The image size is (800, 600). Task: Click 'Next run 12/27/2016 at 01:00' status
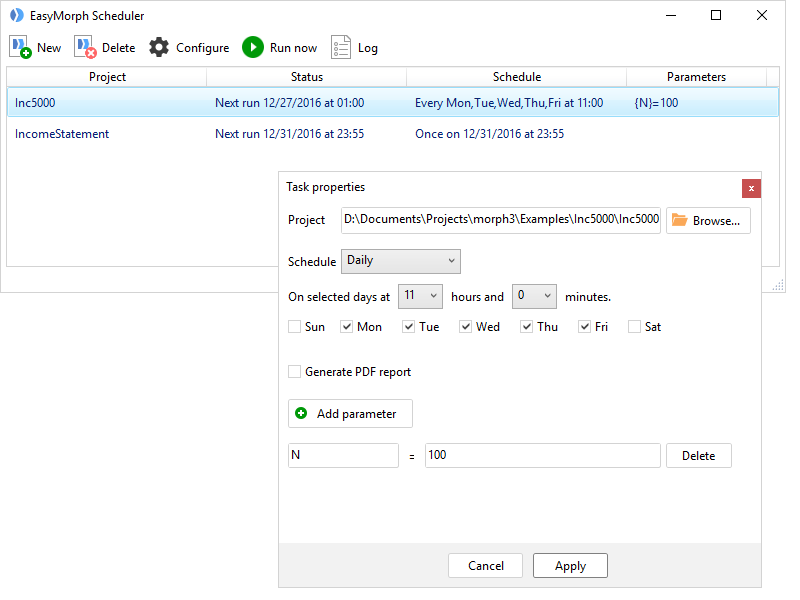click(289, 103)
